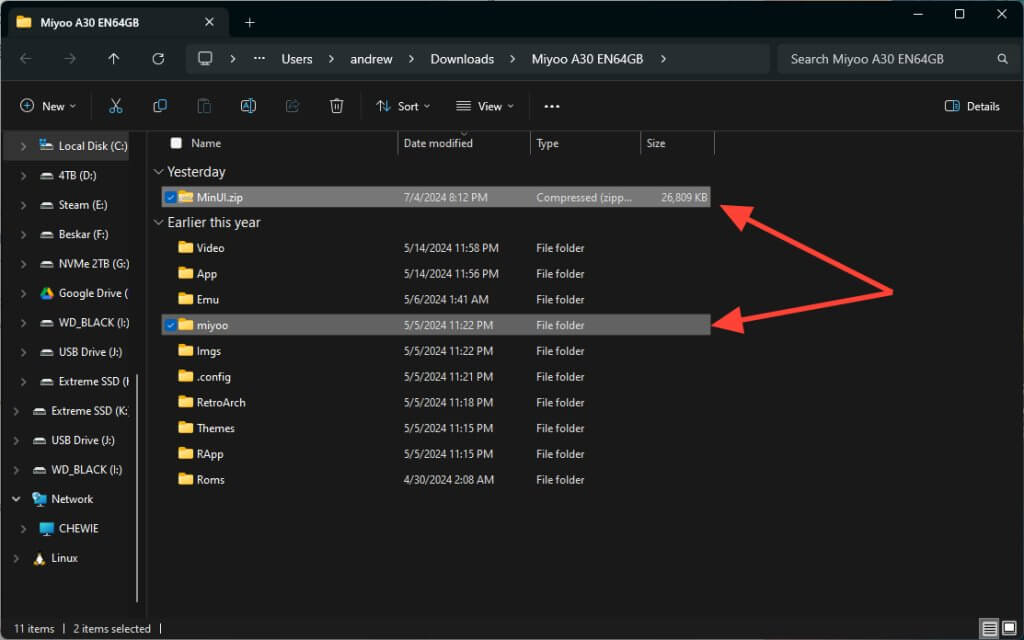Image resolution: width=1024 pixels, height=640 pixels.
Task: Open the View dropdown menu
Action: click(484, 106)
